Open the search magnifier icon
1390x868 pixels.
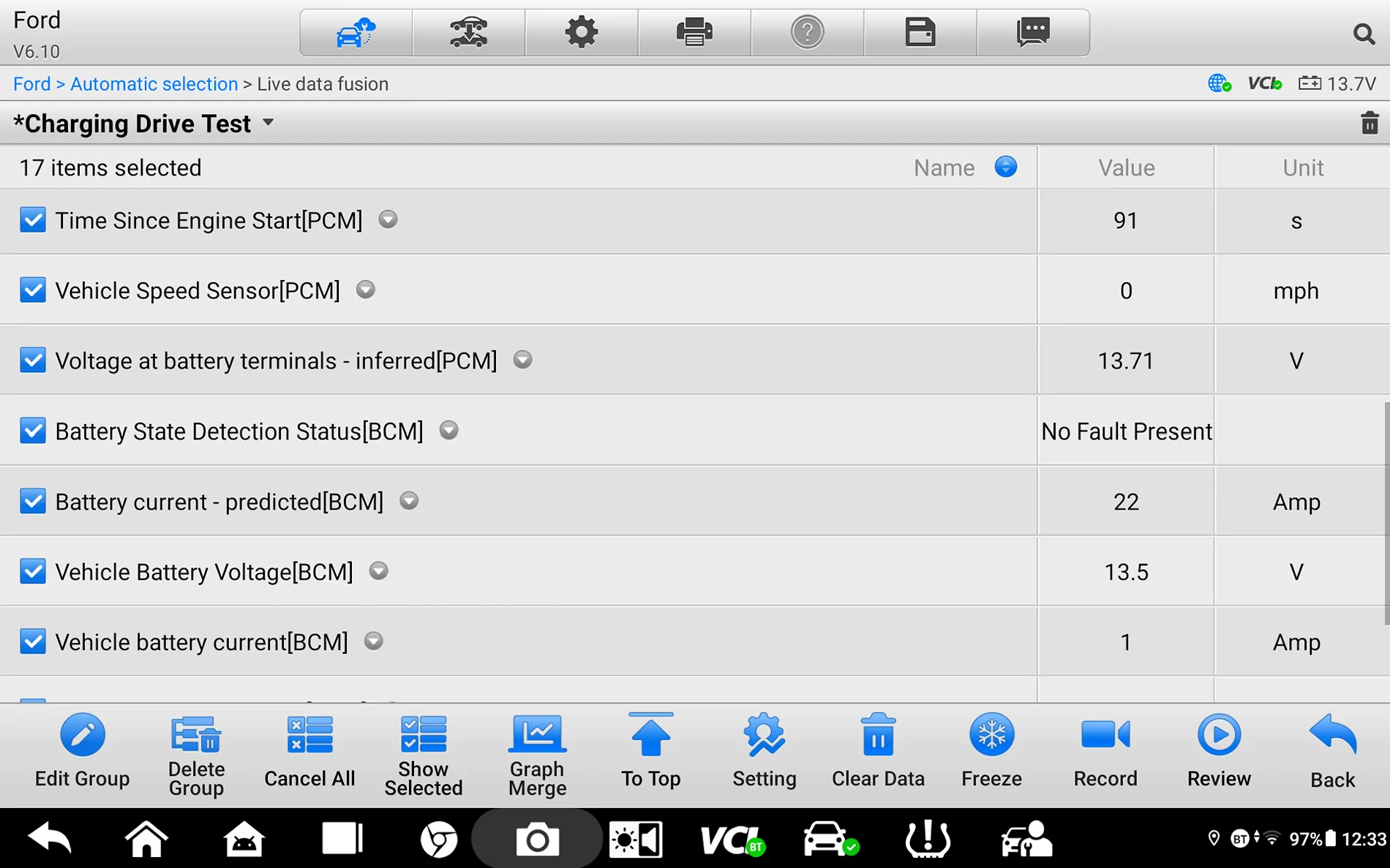pos(1363,34)
